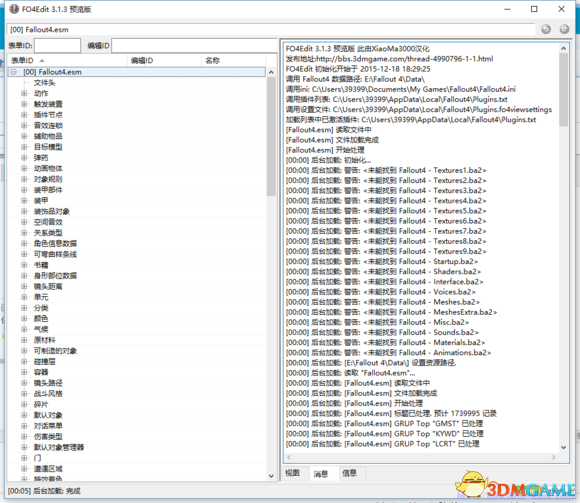Expand the 动画物体 node
Viewport: 580px width, 503px height.
pyautogui.click(x=24, y=168)
